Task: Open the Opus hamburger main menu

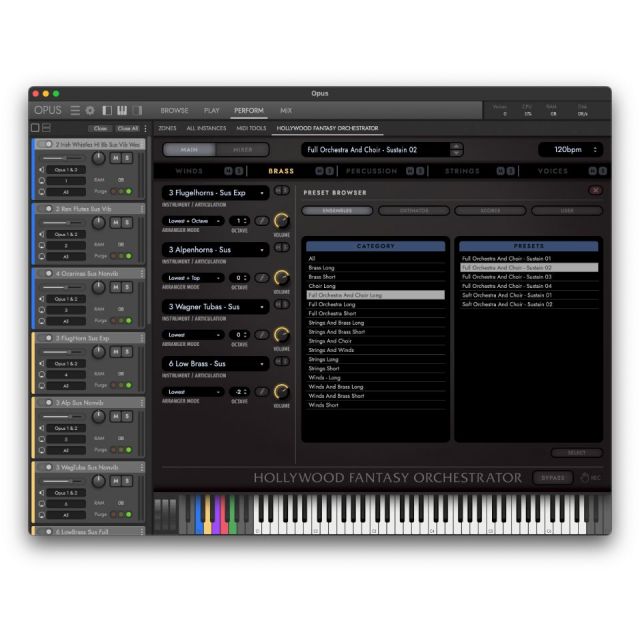Action: [x=75, y=110]
